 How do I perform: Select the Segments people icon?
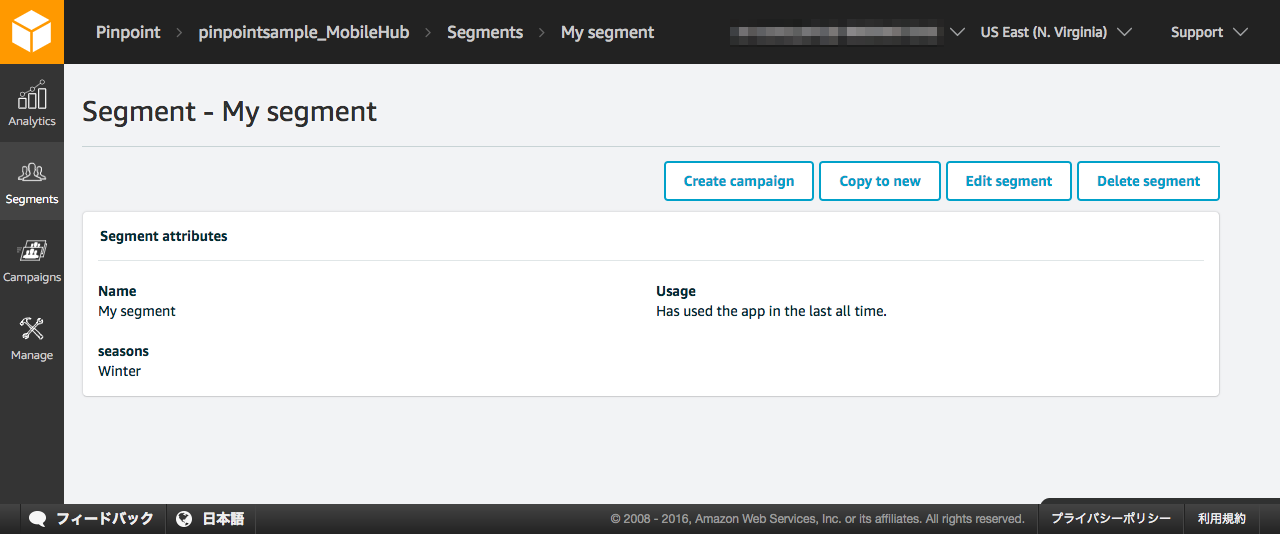[32, 173]
